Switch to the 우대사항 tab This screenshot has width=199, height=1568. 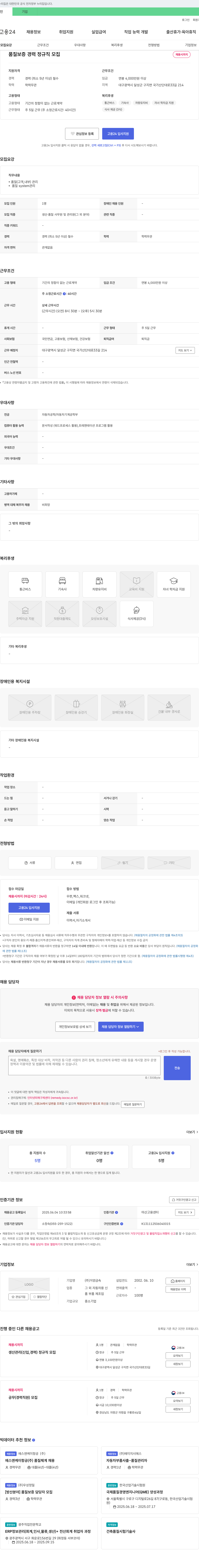tap(80, 45)
